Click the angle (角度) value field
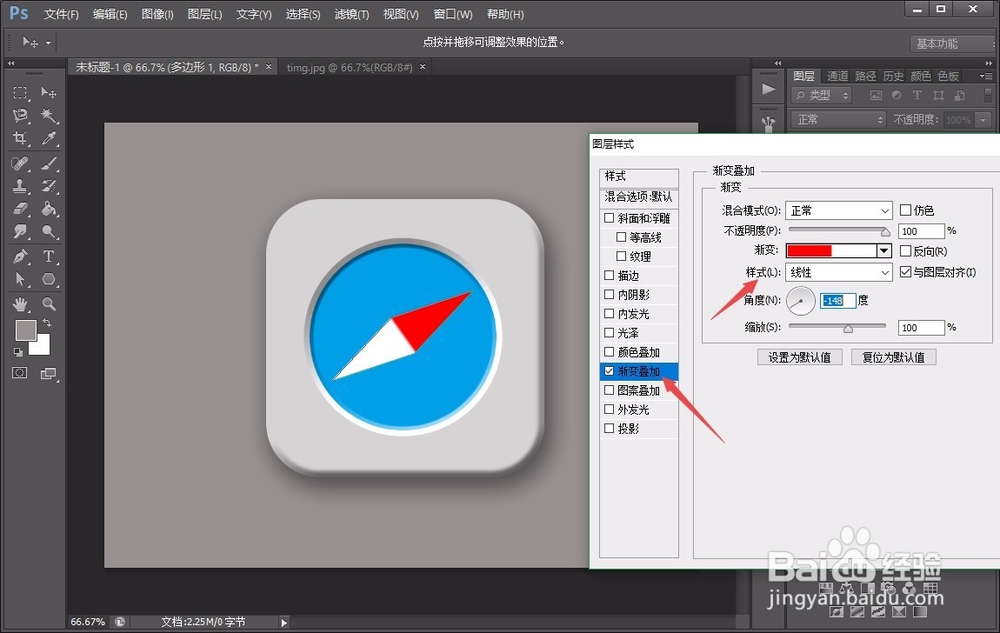Screen dimensions: 1000x633 click(x=838, y=300)
